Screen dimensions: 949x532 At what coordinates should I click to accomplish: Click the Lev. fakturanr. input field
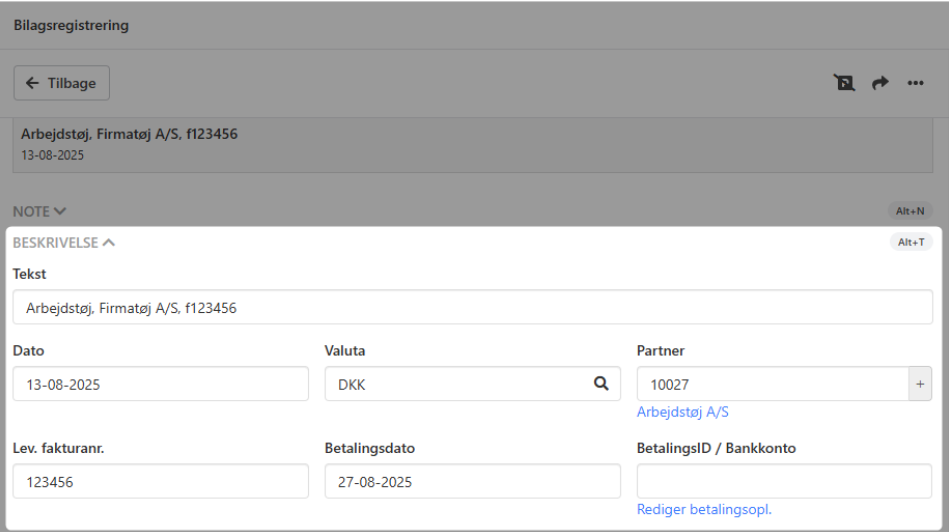coord(160,481)
